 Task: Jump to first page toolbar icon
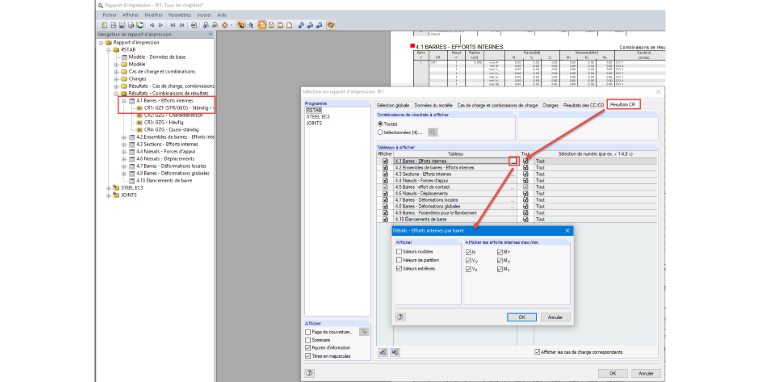(x=173, y=25)
